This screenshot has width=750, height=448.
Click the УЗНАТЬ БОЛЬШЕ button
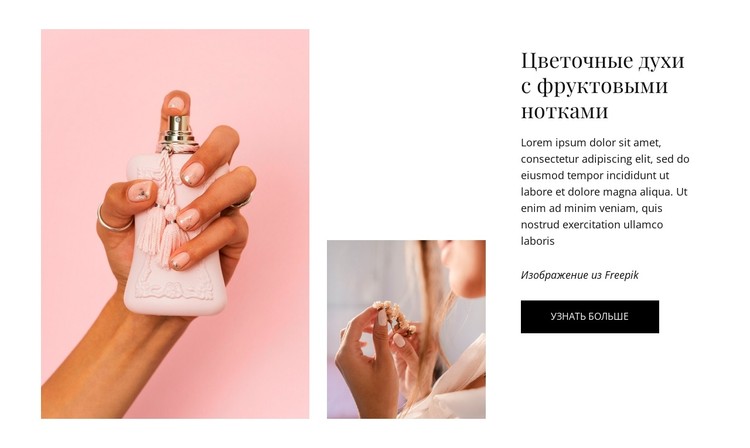point(589,317)
